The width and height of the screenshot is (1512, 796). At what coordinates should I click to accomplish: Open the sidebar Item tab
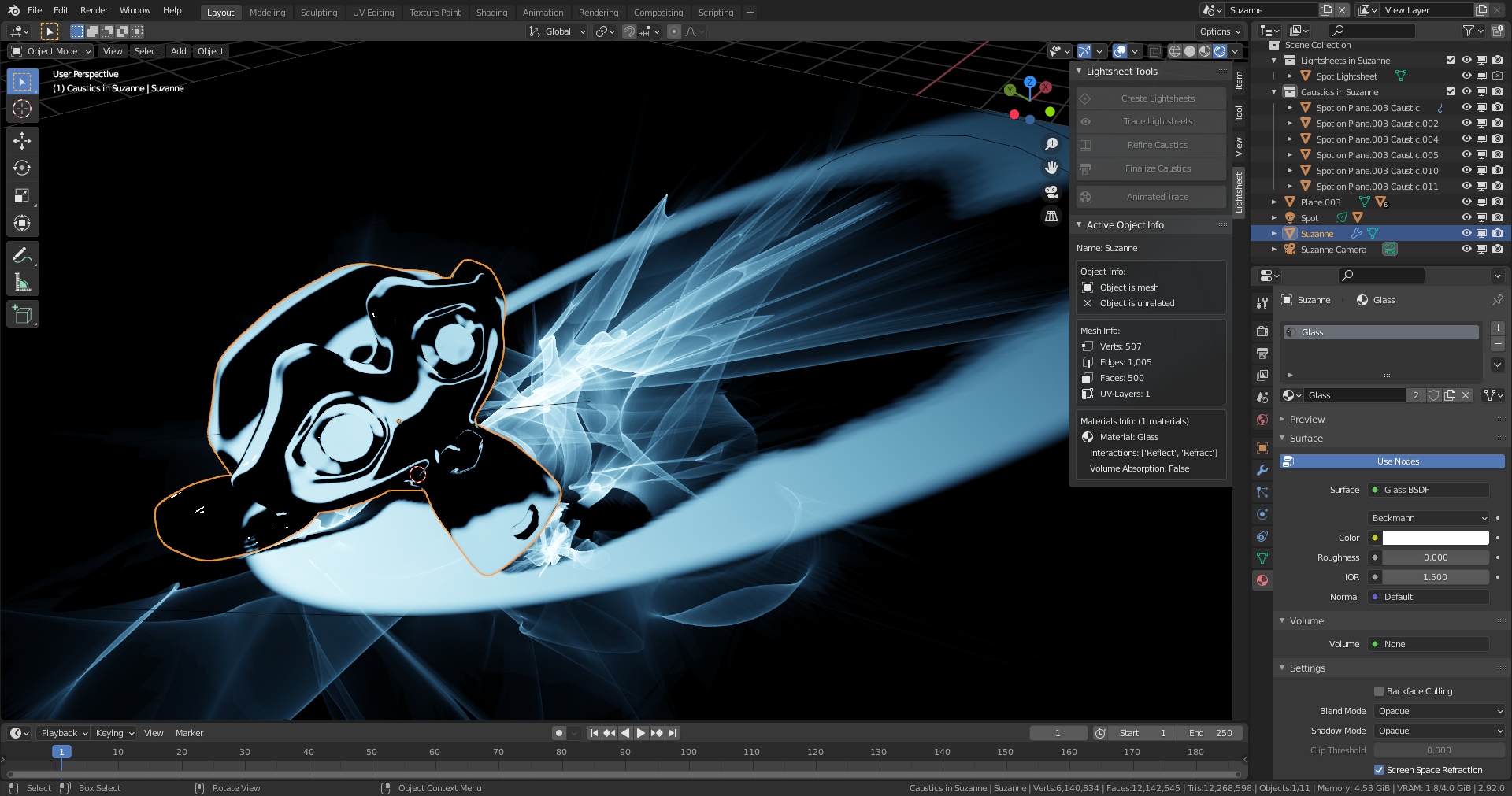pyautogui.click(x=1240, y=80)
